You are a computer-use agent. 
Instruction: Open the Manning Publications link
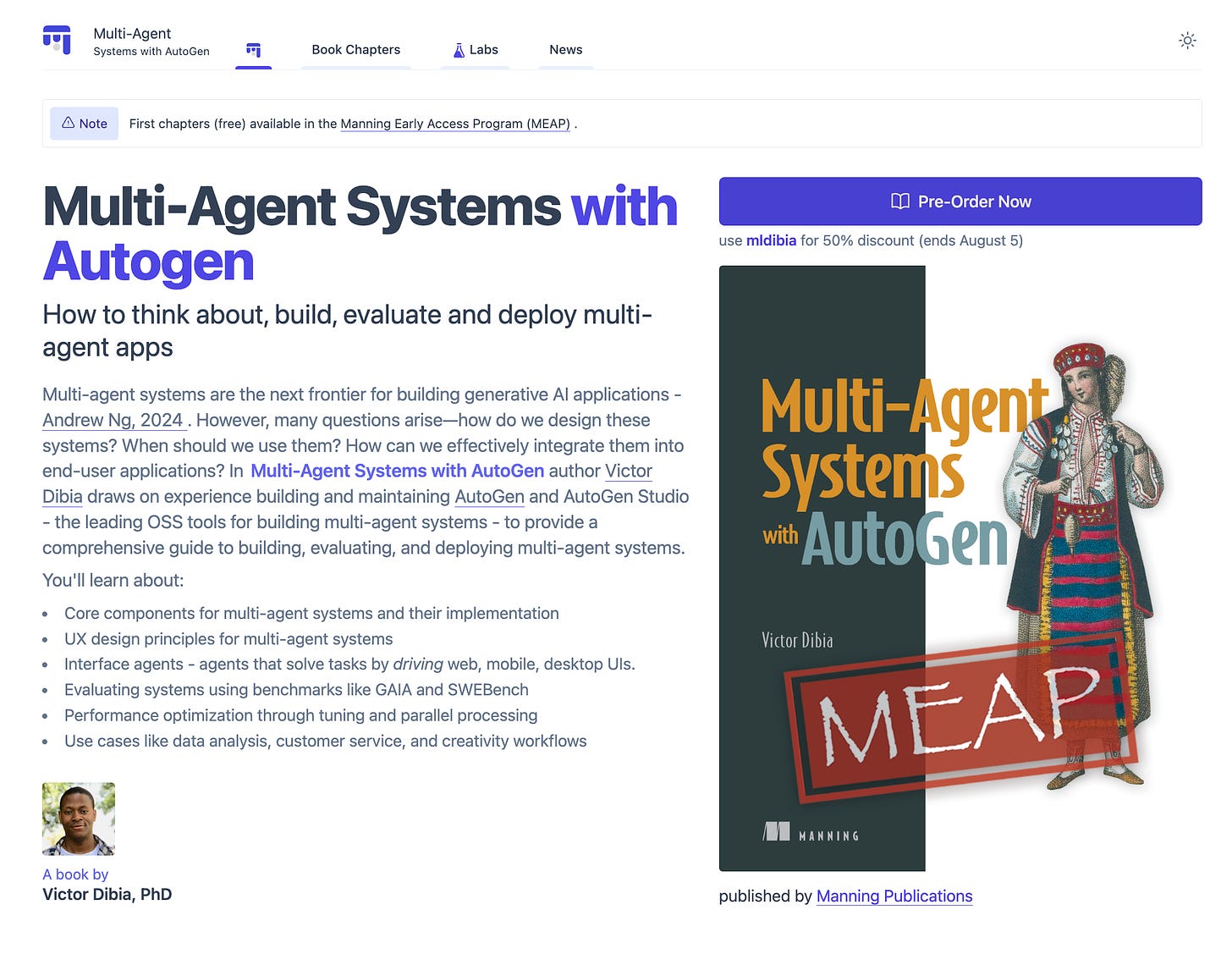click(894, 896)
